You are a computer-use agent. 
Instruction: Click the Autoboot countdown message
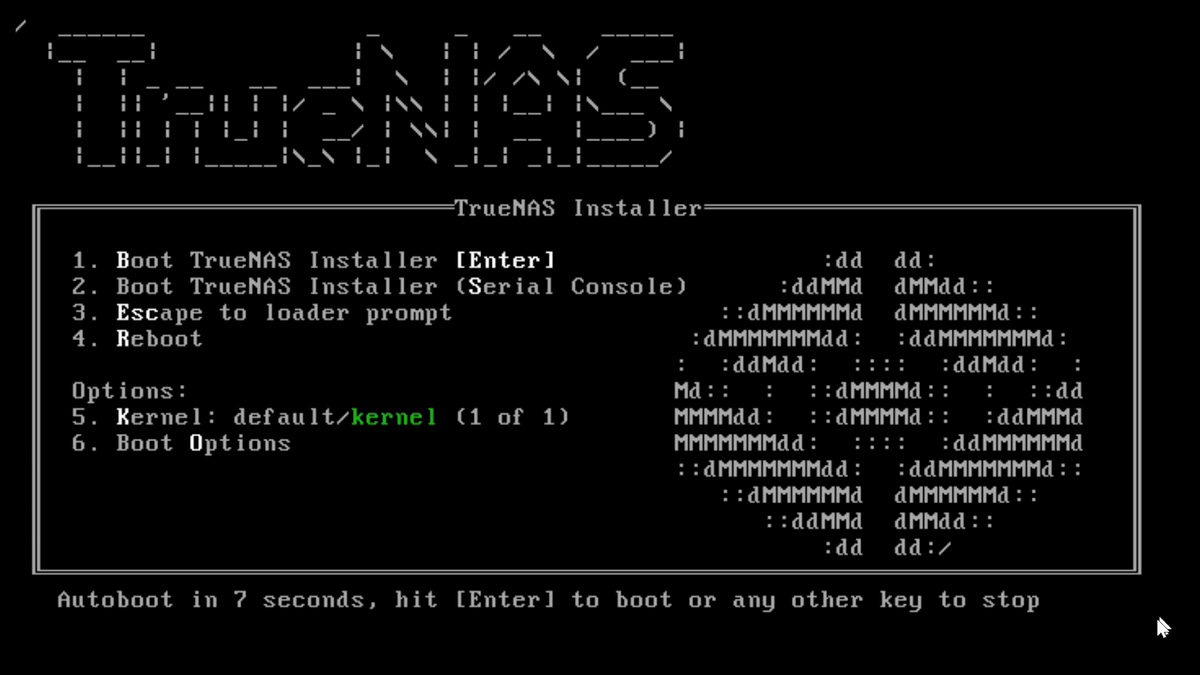coord(548,600)
